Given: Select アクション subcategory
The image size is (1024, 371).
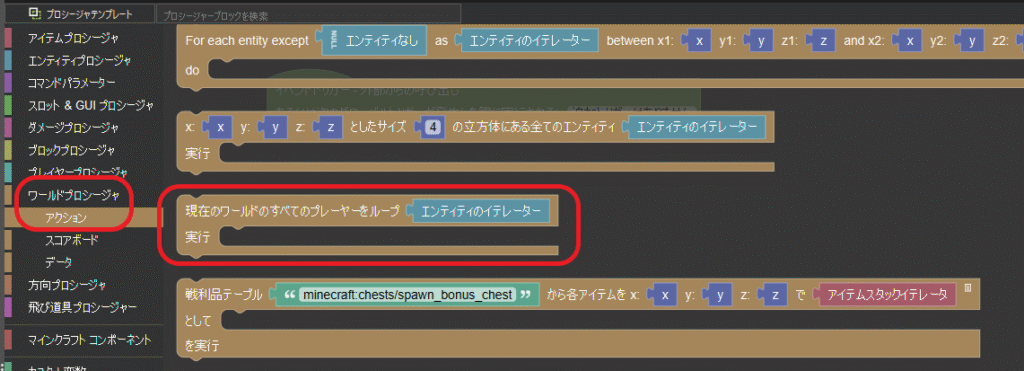Looking at the screenshot, I should pos(66,218).
